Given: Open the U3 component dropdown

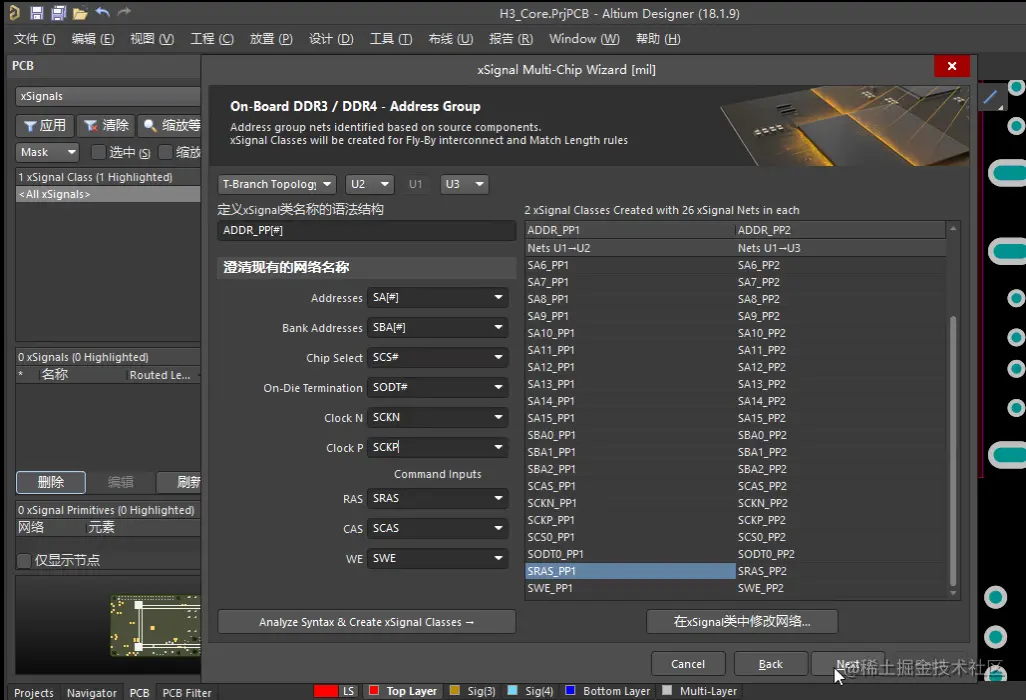Looking at the screenshot, I should pyautogui.click(x=465, y=184).
